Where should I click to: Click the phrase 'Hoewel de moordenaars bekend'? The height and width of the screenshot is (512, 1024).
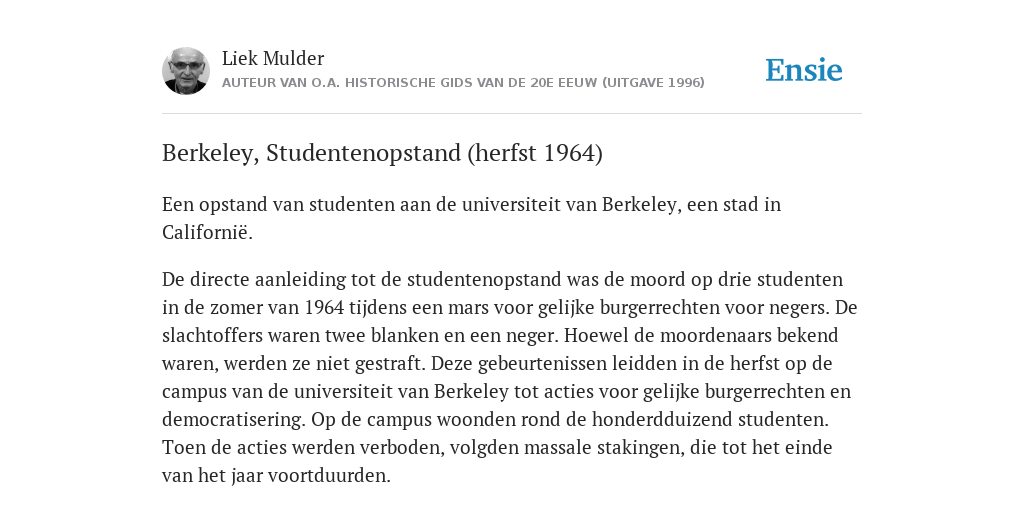click(x=701, y=336)
